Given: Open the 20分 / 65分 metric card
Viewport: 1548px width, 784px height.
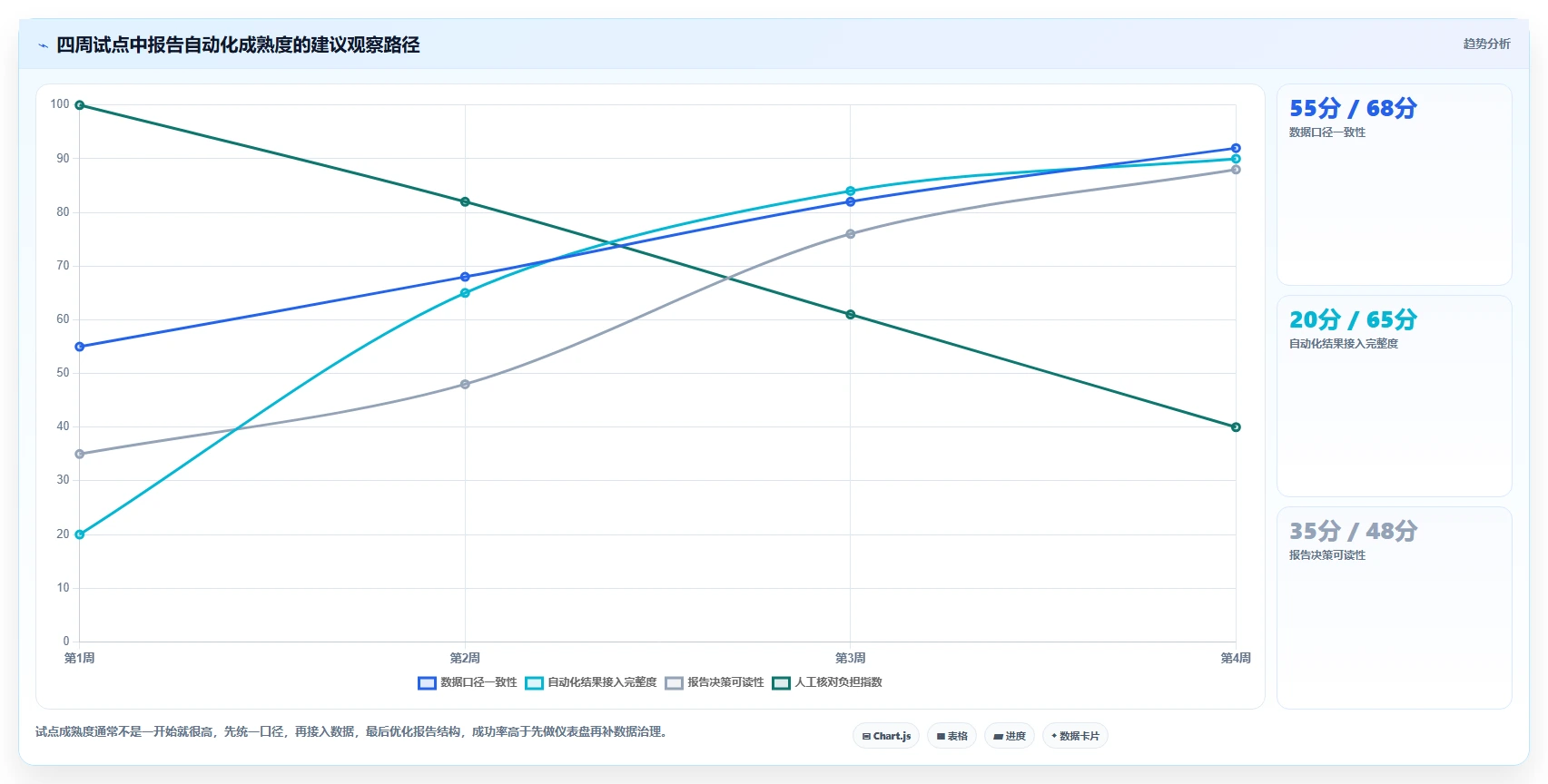Looking at the screenshot, I should [x=1394, y=396].
